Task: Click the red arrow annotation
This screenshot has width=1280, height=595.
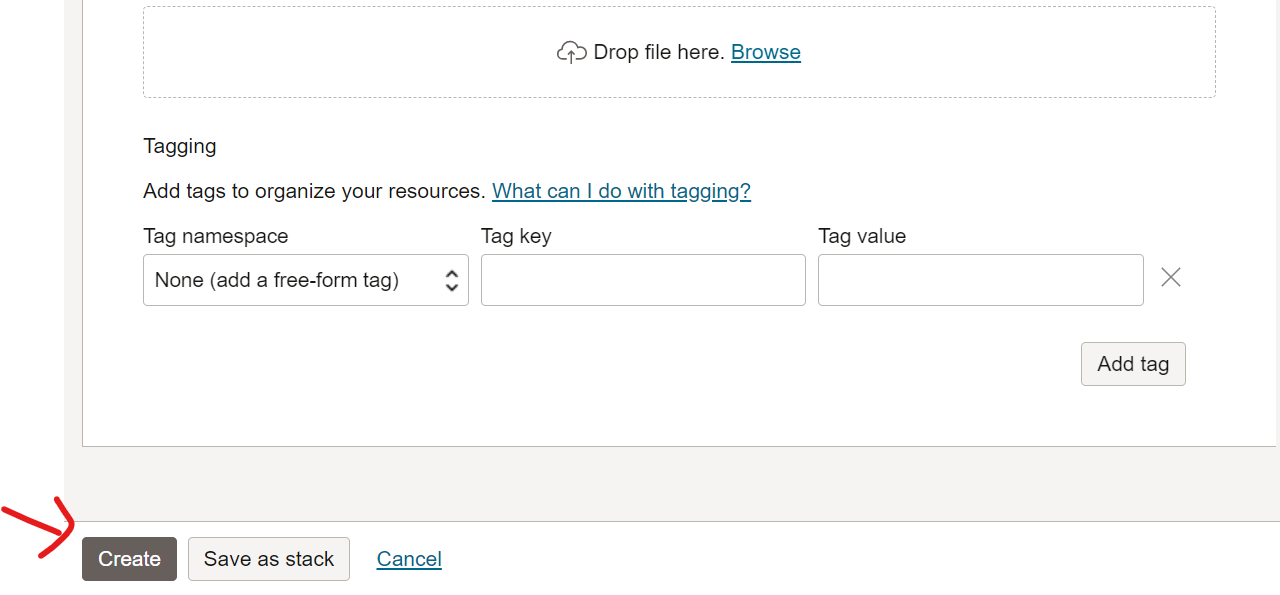Action: click(38, 528)
